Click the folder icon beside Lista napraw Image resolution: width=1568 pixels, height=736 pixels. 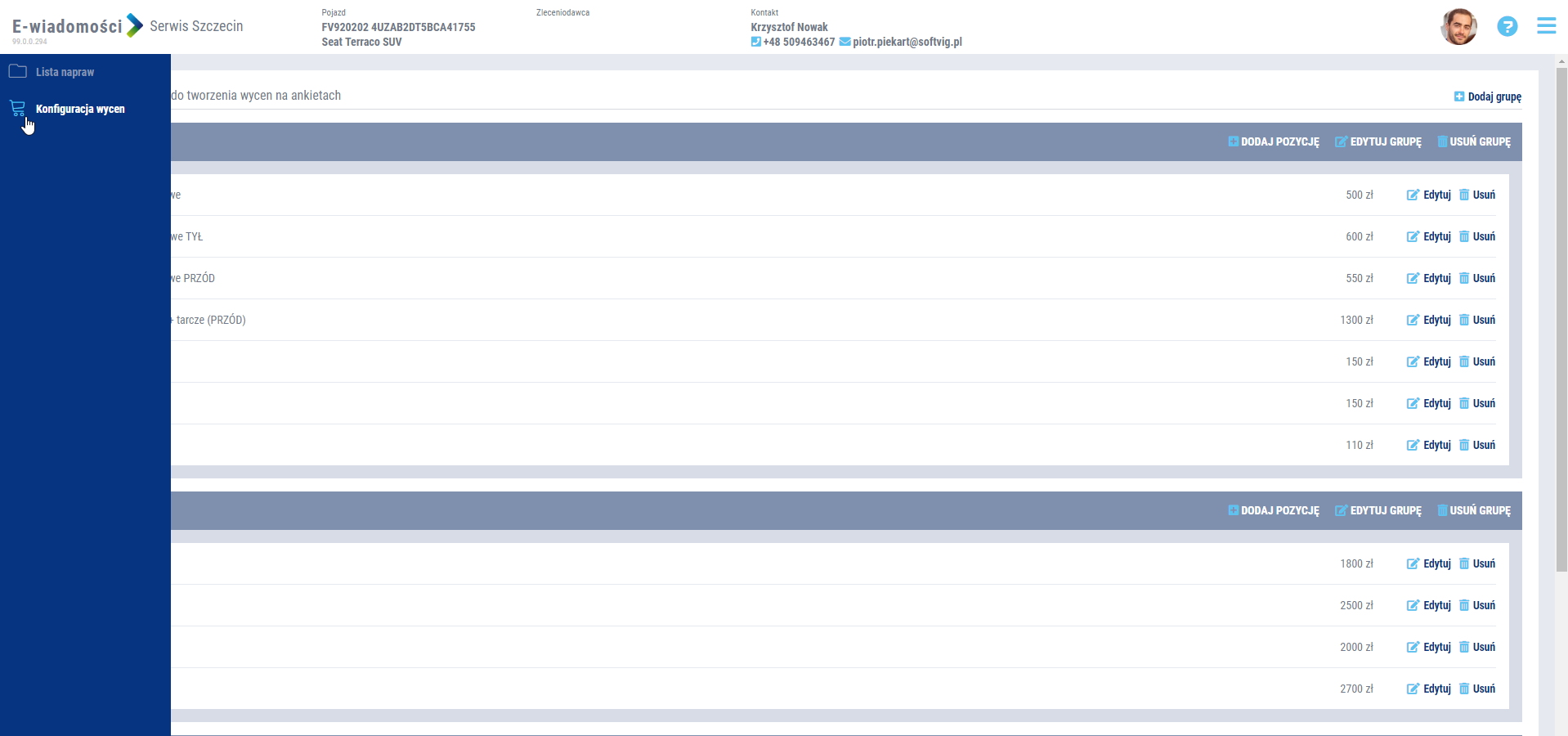(x=17, y=71)
